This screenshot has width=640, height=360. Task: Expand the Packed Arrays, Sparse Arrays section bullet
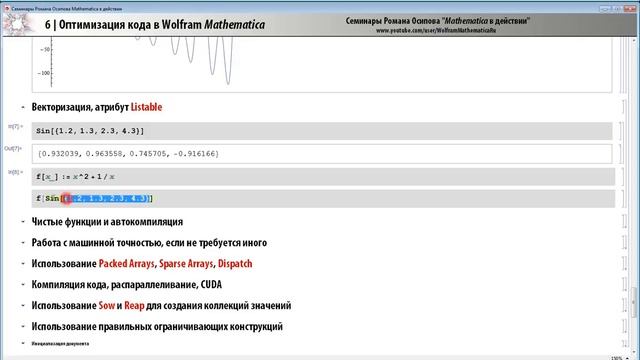pyautogui.click(x=23, y=264)
